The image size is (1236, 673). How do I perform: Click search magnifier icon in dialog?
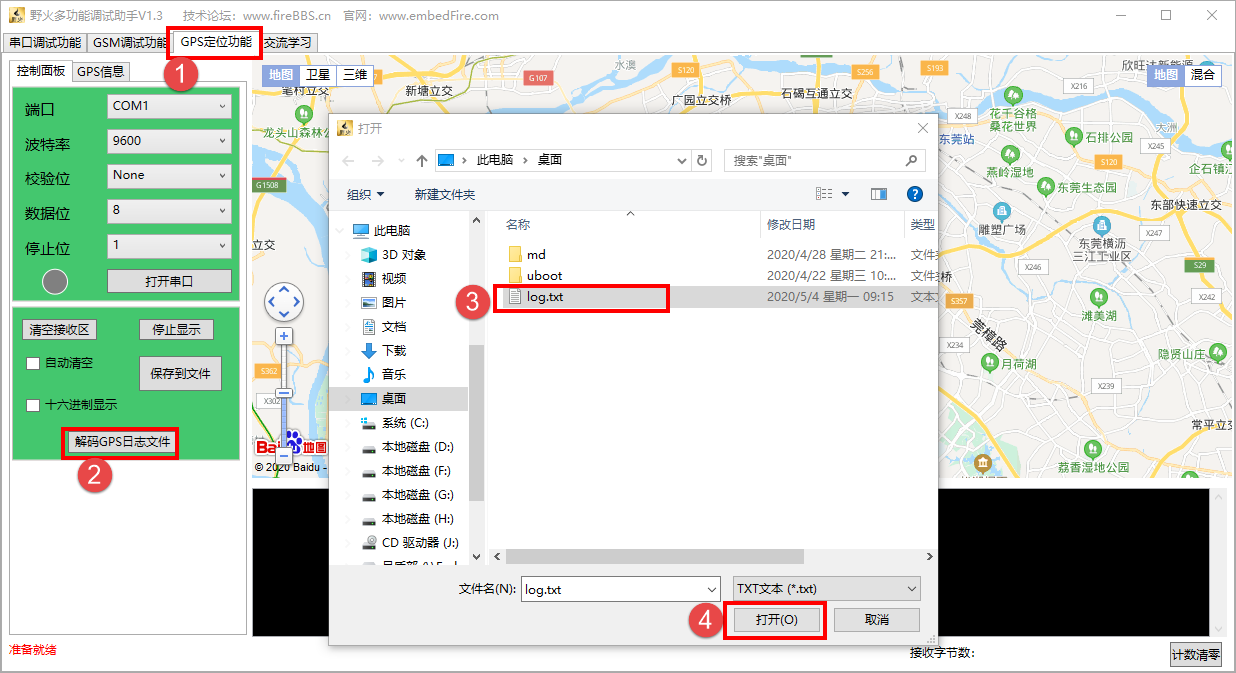point(911,160)
